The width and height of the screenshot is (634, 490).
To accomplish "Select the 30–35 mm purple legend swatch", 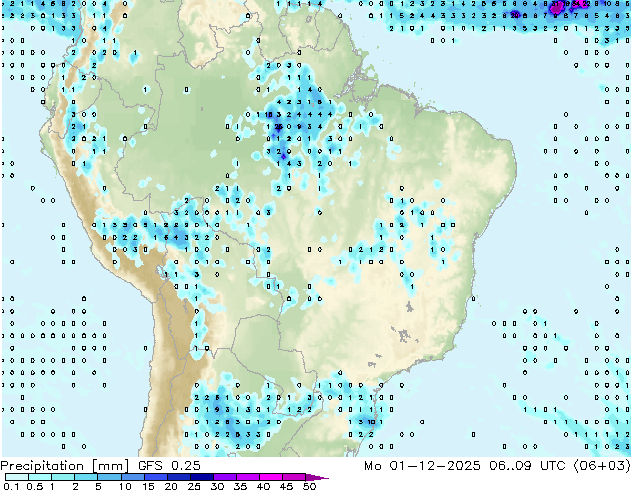I will click(x=225, y=477).
